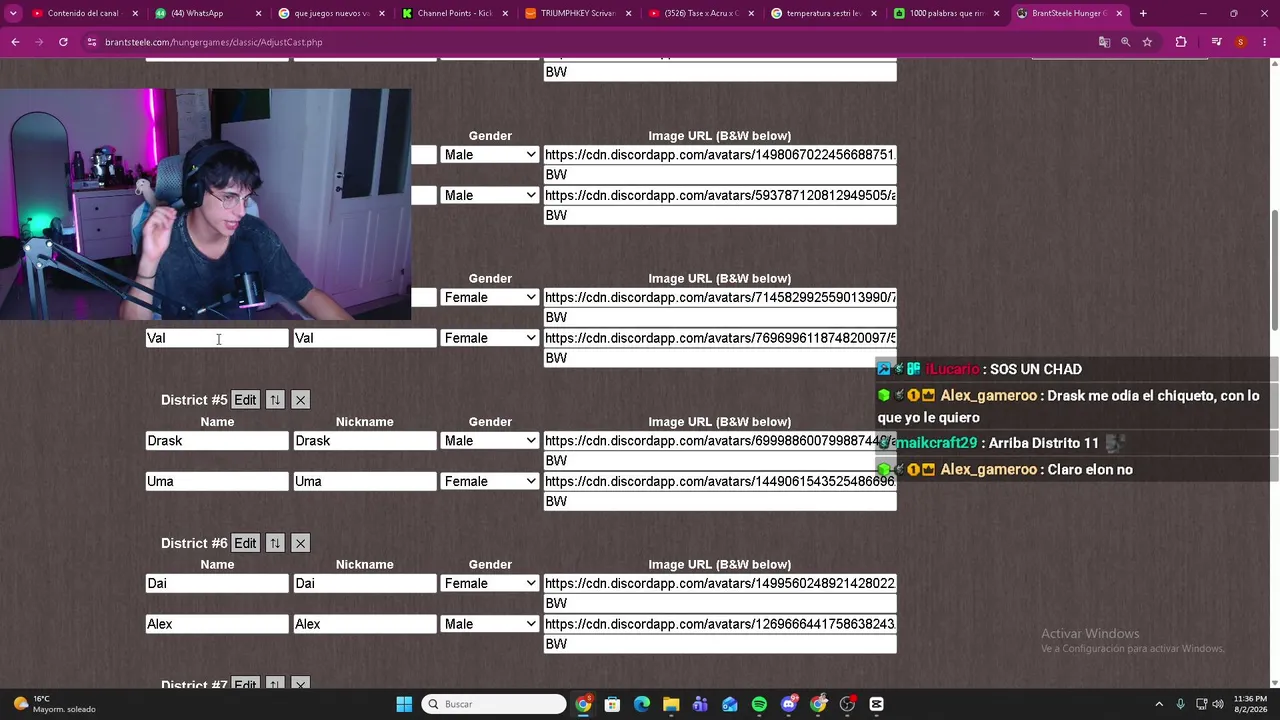This screenshot has width=1280, height=720.
Task: Click the Alex nickname input field
Action: [365, 624]
